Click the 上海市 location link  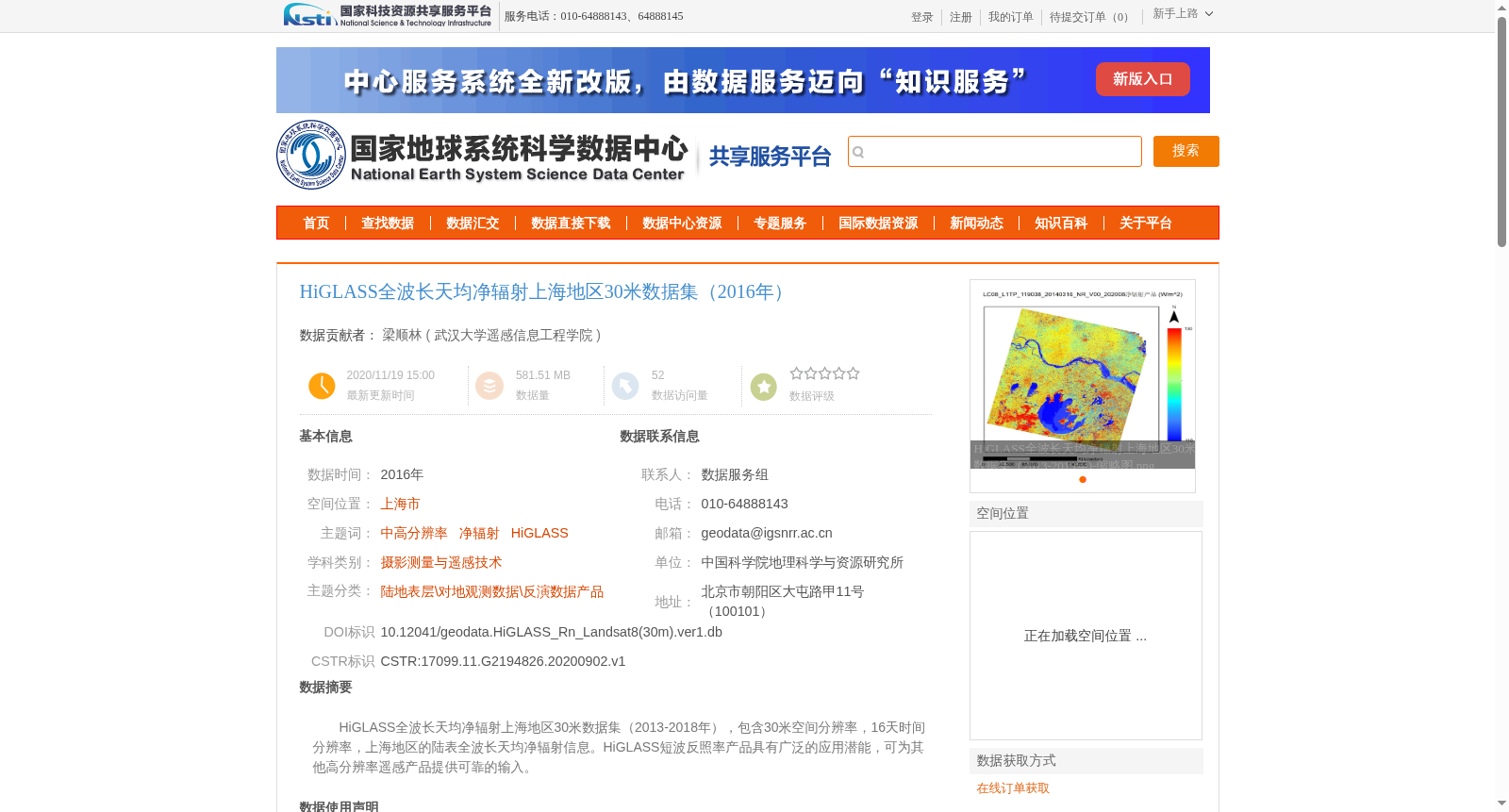[401, 505]
